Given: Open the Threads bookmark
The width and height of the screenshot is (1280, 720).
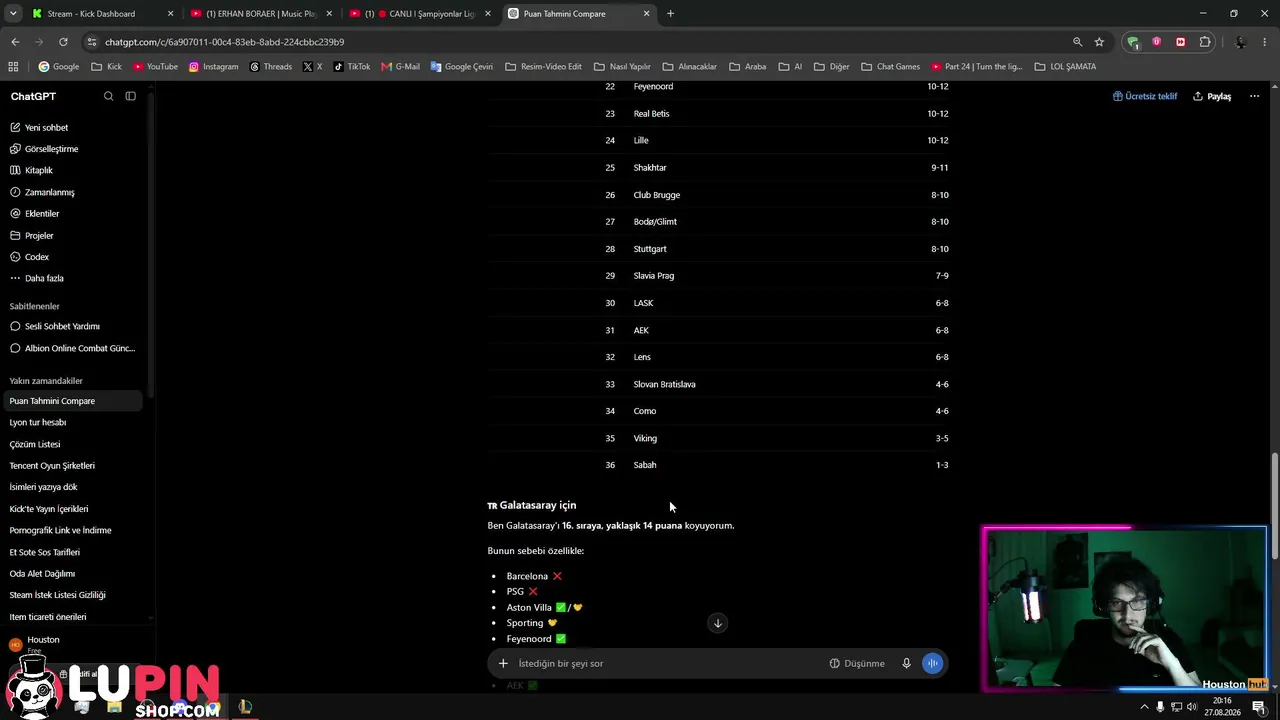Looking at the screenshot, I should [271, 67].
